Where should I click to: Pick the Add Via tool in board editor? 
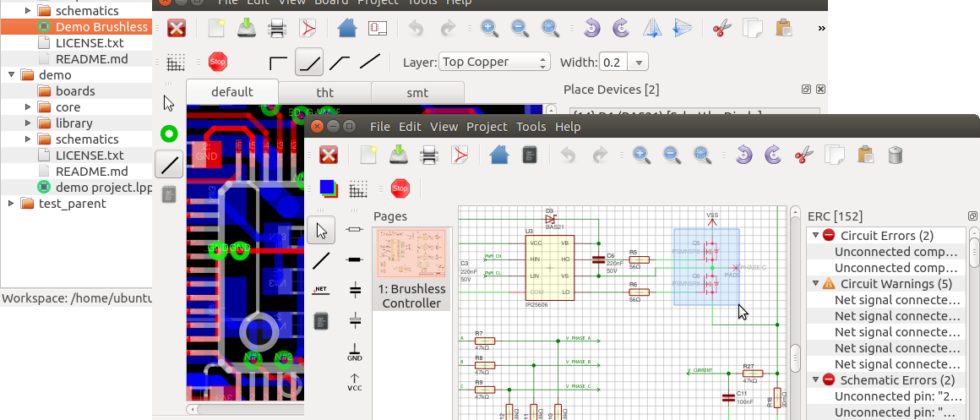(x=169, y=133)
